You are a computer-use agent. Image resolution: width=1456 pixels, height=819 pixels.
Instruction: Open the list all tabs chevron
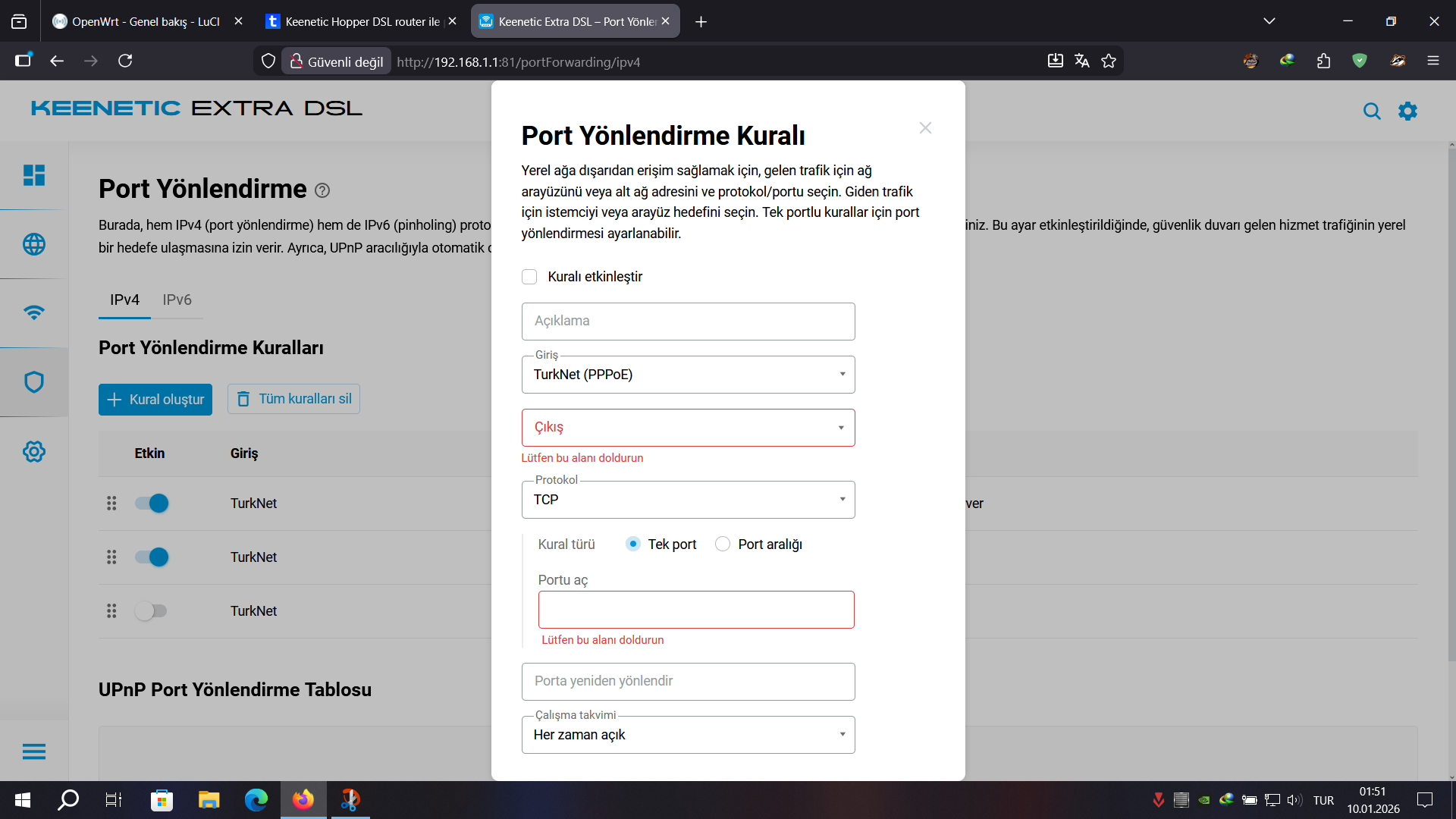tap(1269, 21)
